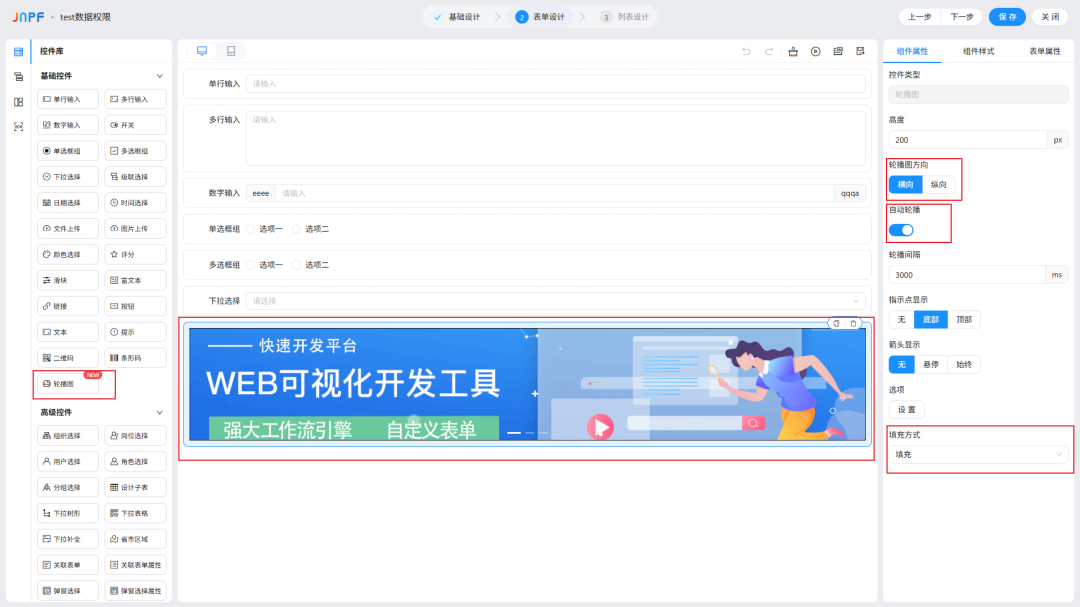
Task: Click the 上一步 button
Action: pos(920,17)
